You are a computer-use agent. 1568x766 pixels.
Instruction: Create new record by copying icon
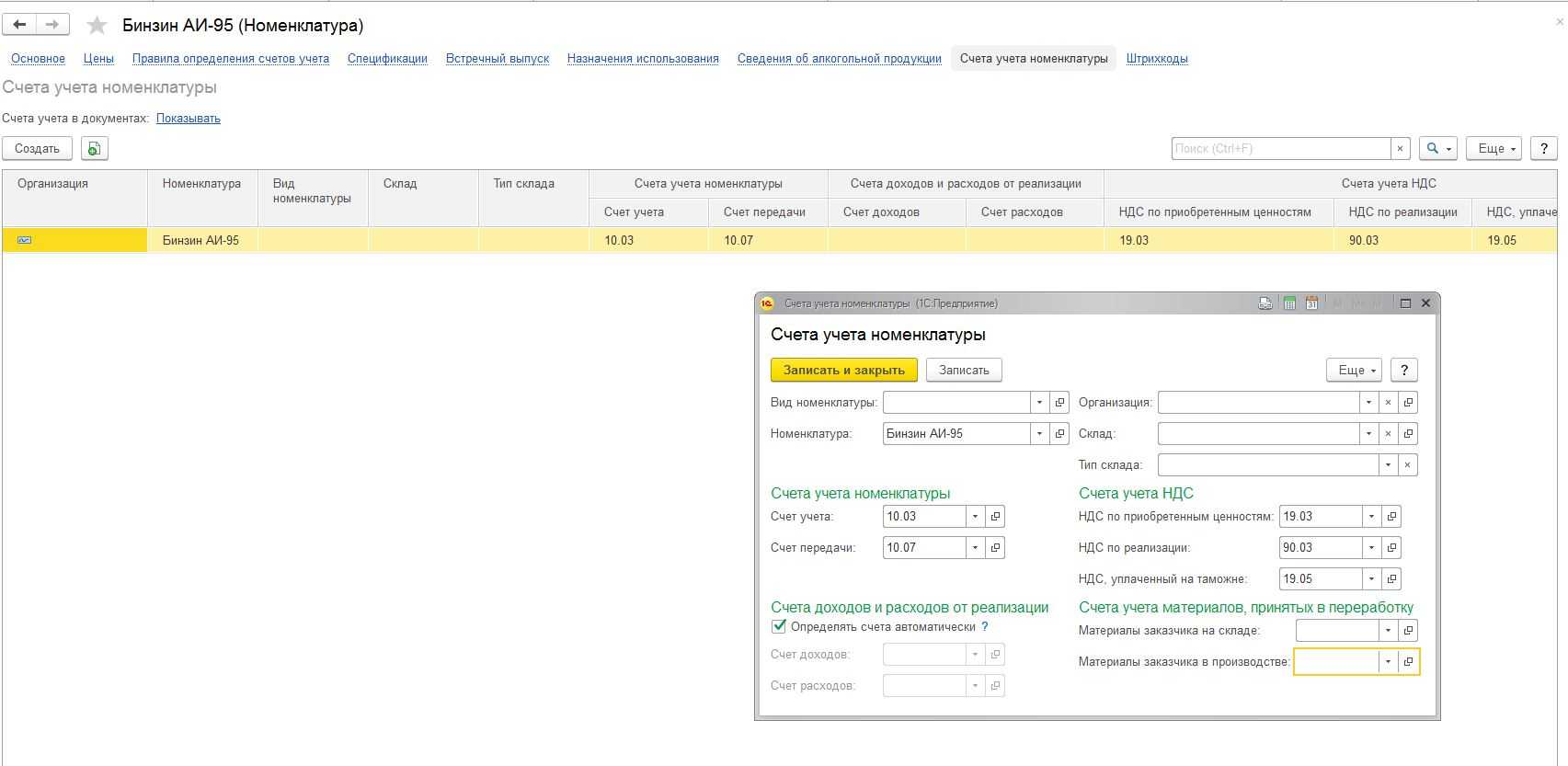pos(94,148)
